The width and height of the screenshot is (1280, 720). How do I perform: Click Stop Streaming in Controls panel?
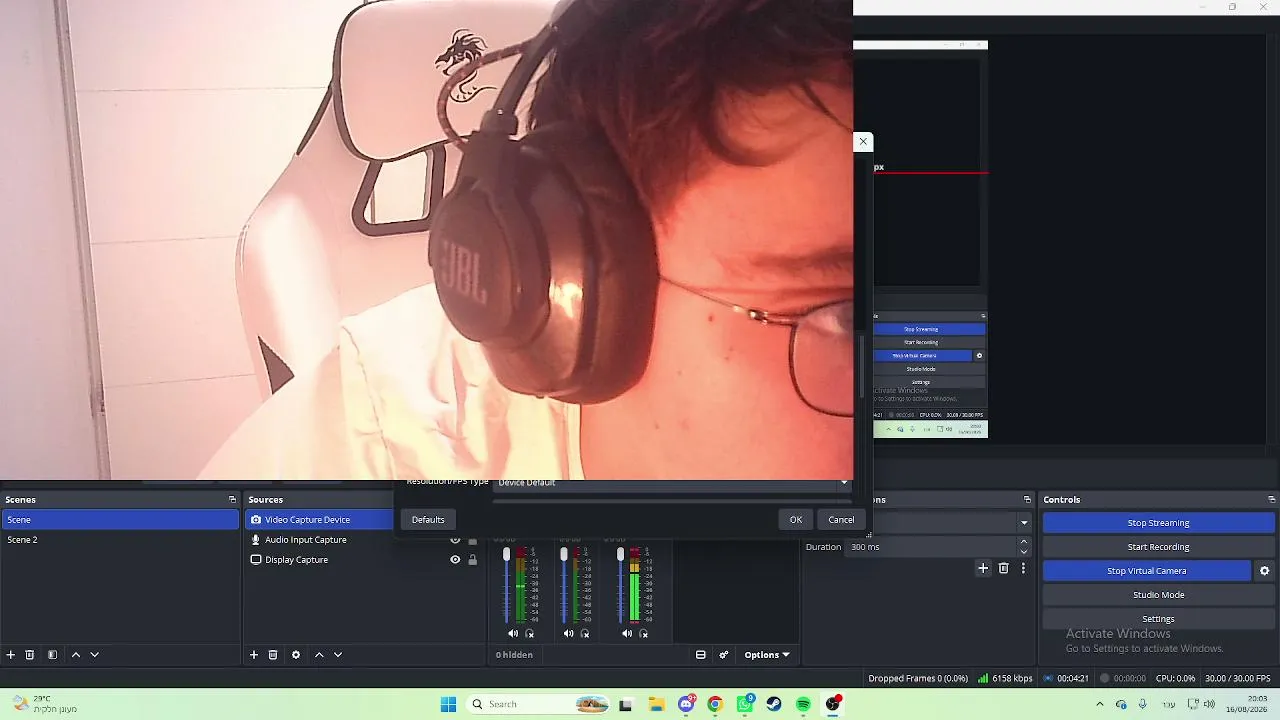1158,523
